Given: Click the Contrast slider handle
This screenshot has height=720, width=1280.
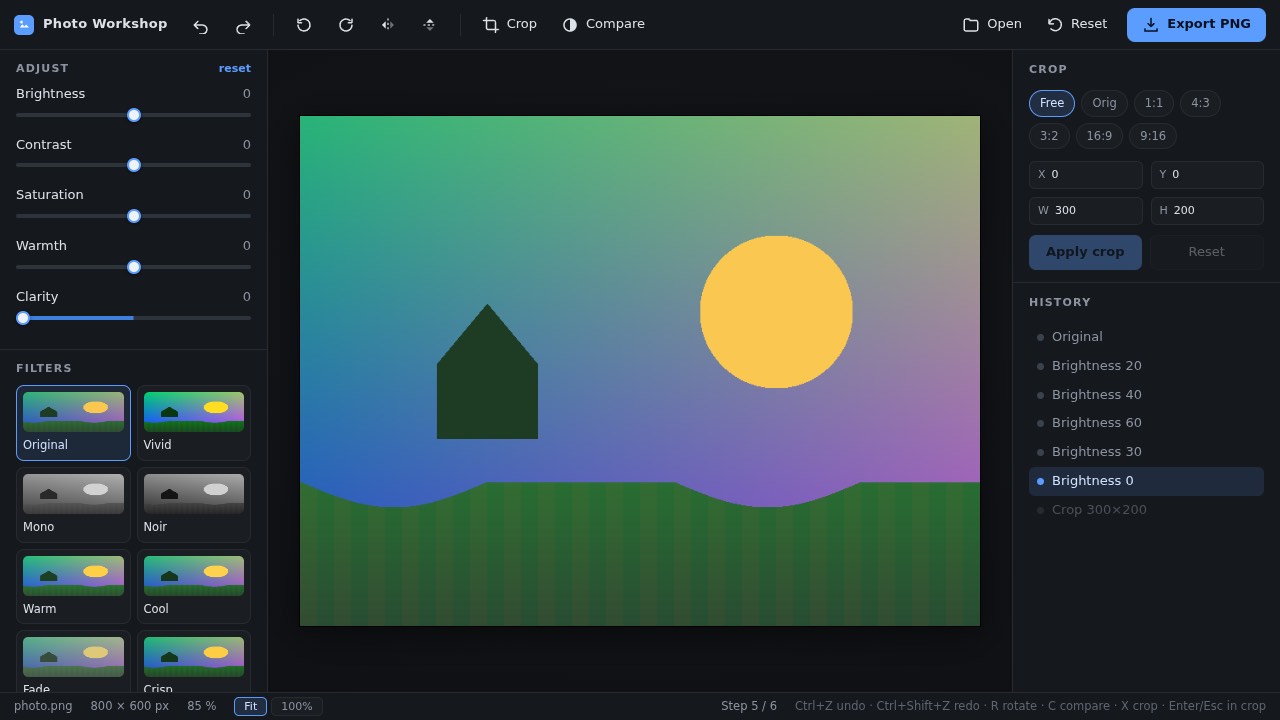Looking at the screenshot, I should (134, 165).
